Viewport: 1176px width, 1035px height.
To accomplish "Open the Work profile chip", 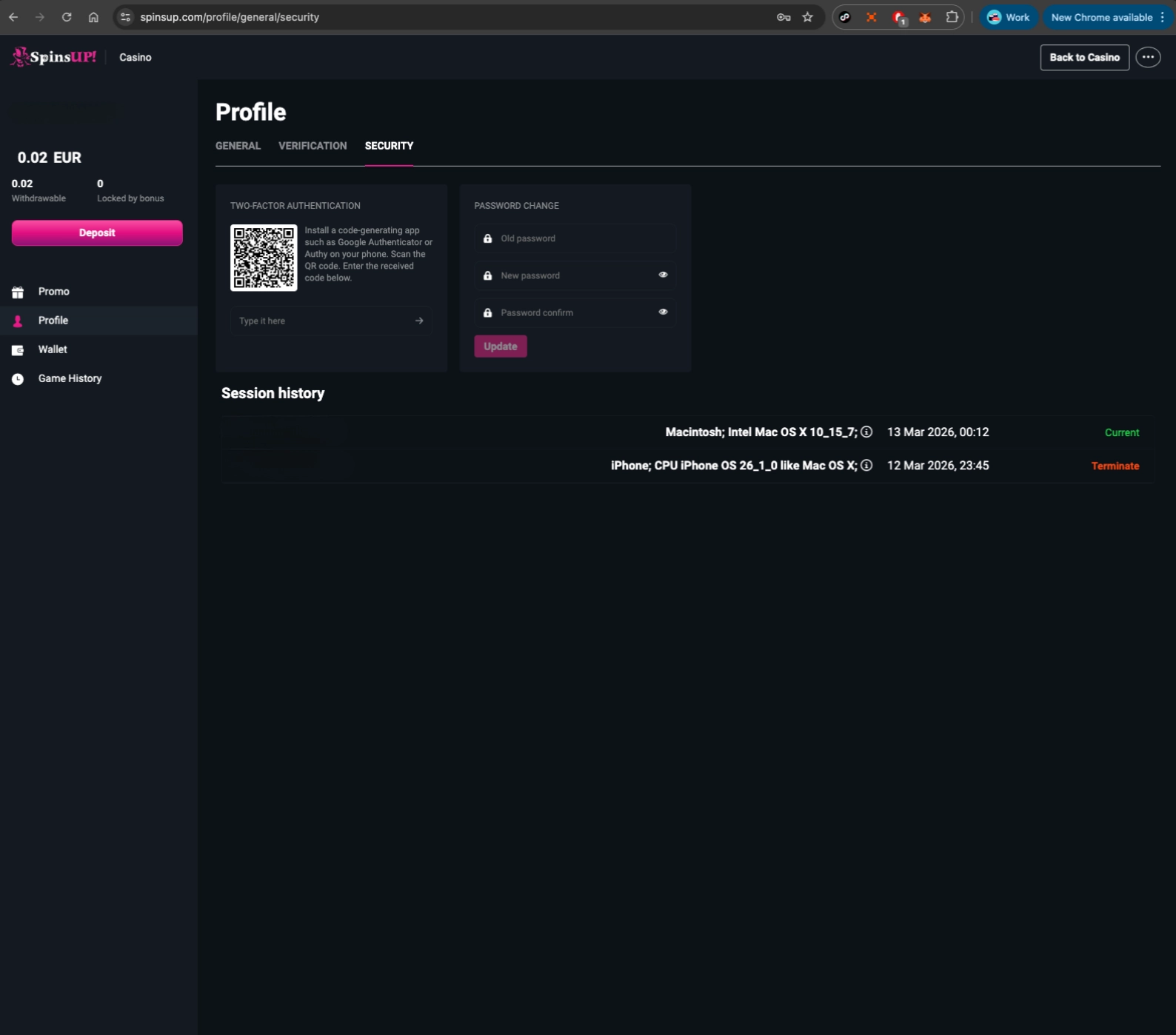I will (x=1009, y=17).
